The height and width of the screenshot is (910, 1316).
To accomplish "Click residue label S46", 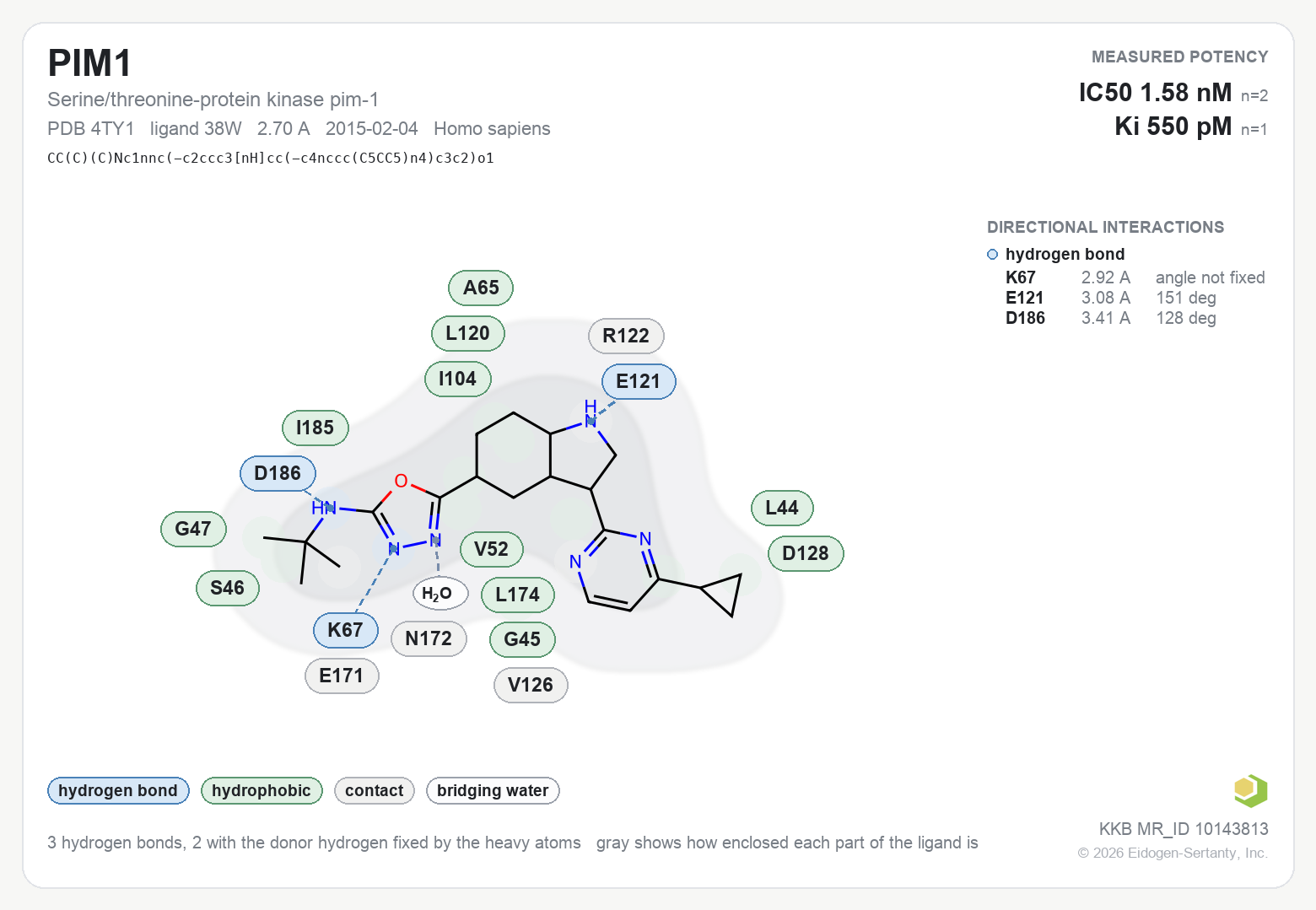I will click(228, 588).
